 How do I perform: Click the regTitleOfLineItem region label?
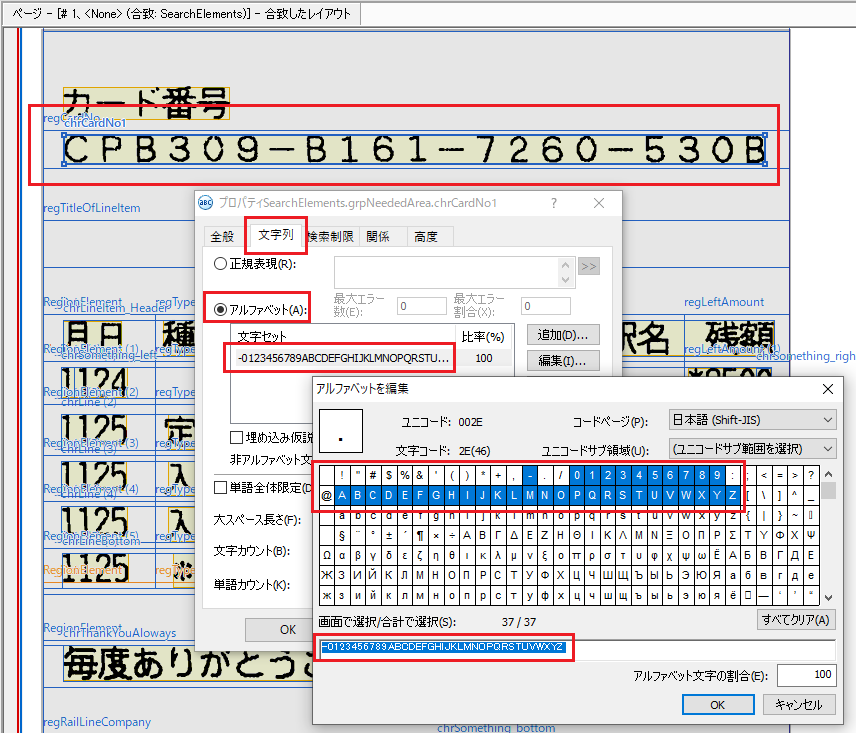click(92, 208)
